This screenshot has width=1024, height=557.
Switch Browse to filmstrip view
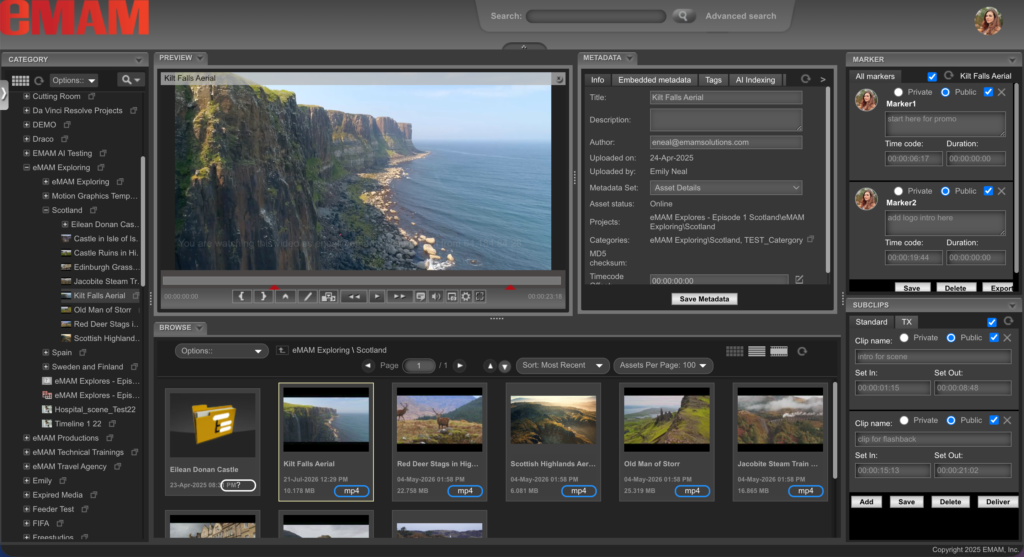click(x=779, y=351)
